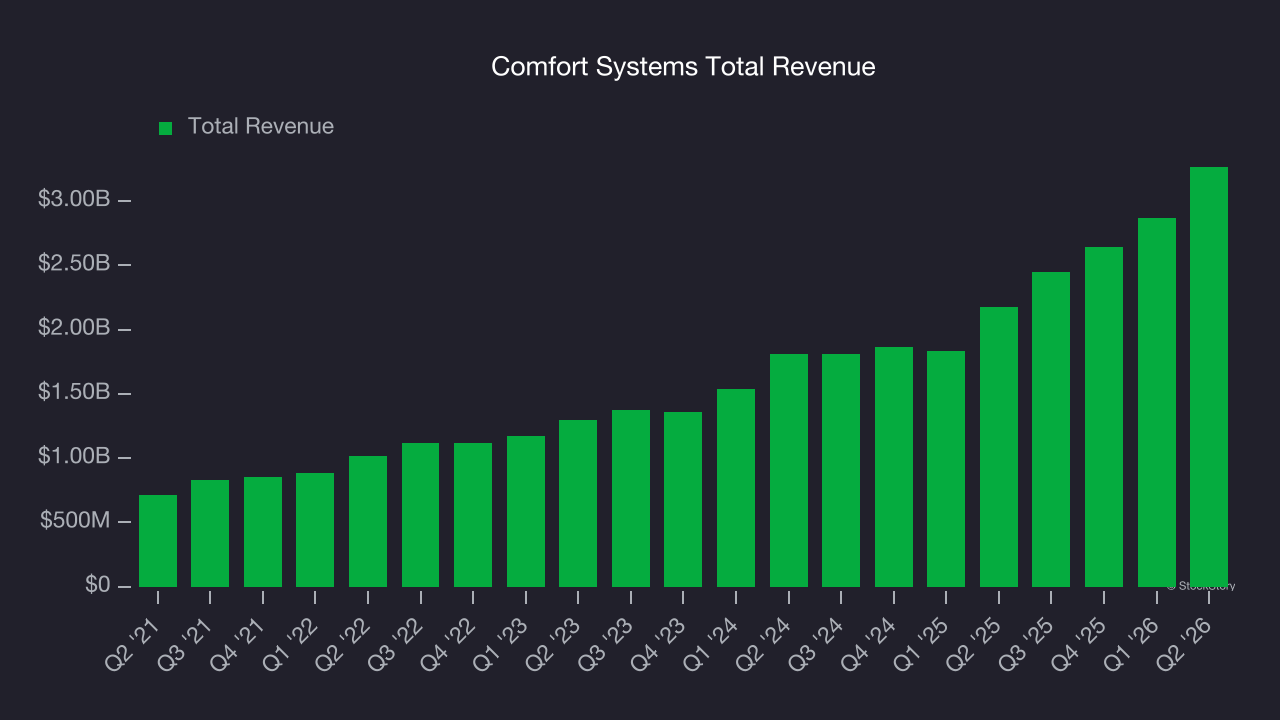Click the $500M y-axis label

pyautogui.click(x=75, y=522)
